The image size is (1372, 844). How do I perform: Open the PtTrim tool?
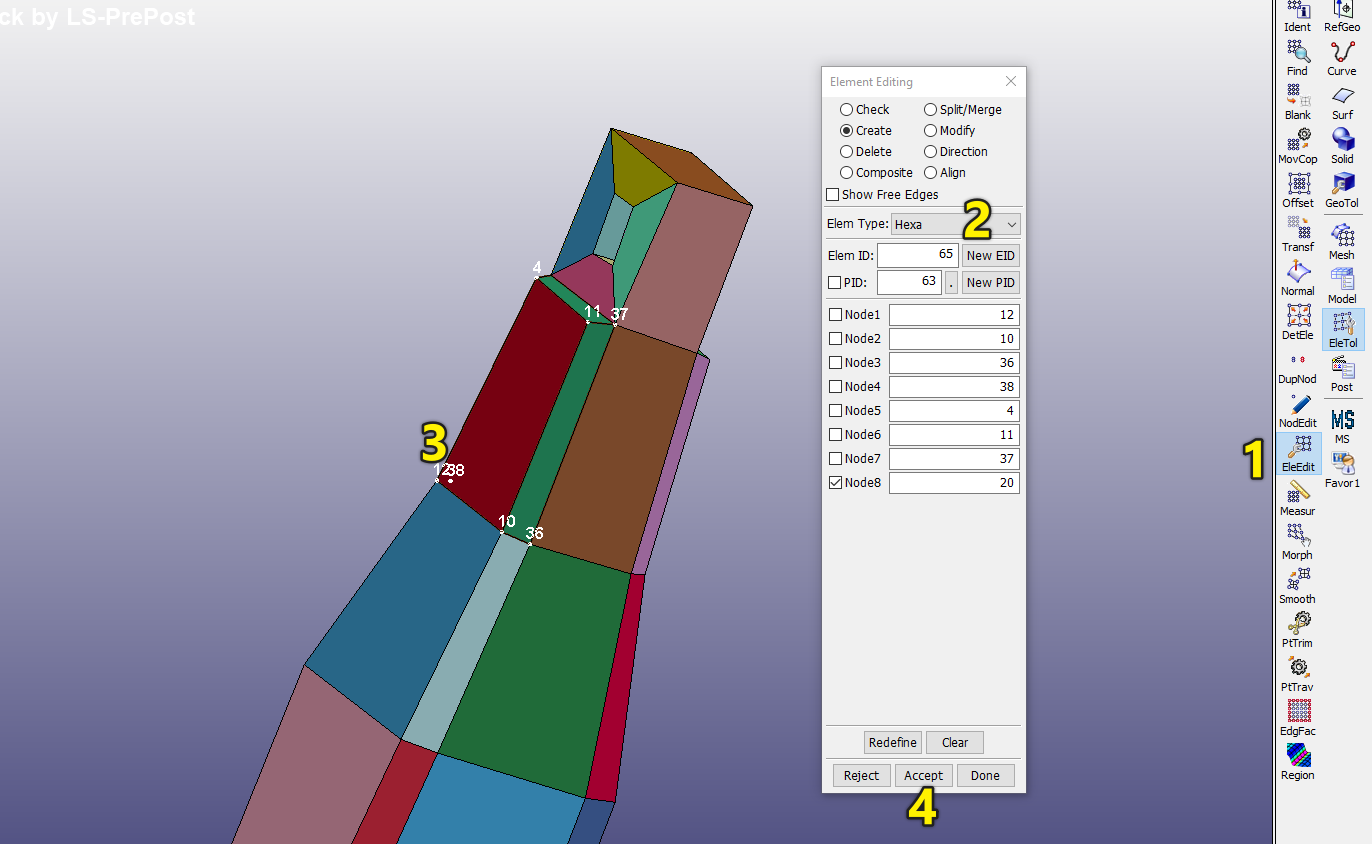(x=1298, y=630)
